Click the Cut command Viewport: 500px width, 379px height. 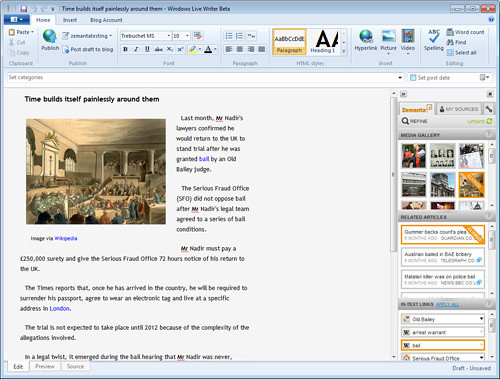(x=17, y=42)
